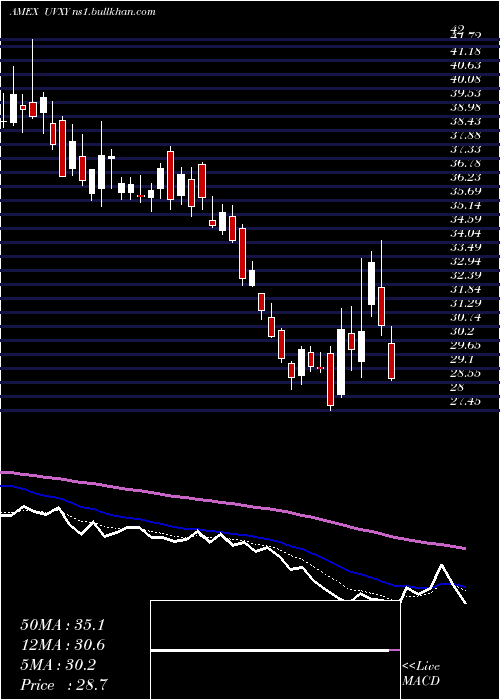Click the 34.59 price axis label
Image resolution: width=500 pixels, height=700 pixels.
467,219
